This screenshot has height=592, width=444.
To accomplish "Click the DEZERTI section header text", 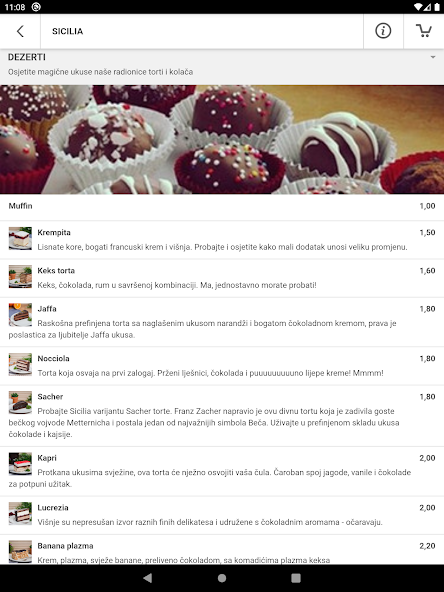I will (x=27, y=57).
